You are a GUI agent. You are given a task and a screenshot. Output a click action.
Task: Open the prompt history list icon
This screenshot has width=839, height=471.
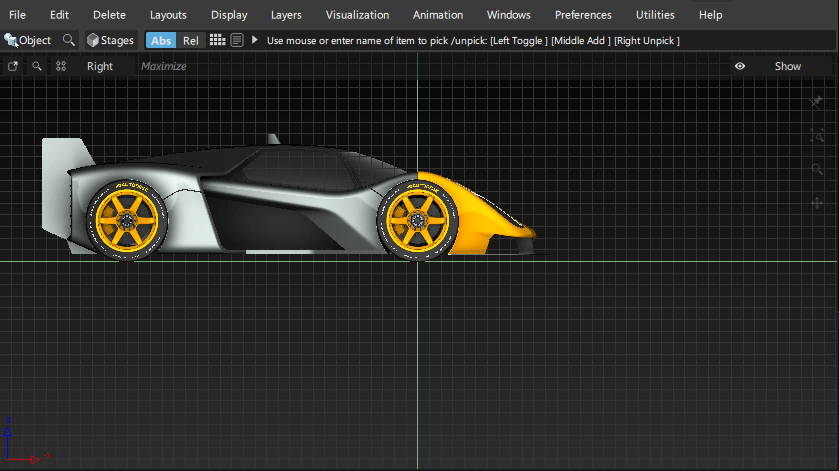click(237, 40)
